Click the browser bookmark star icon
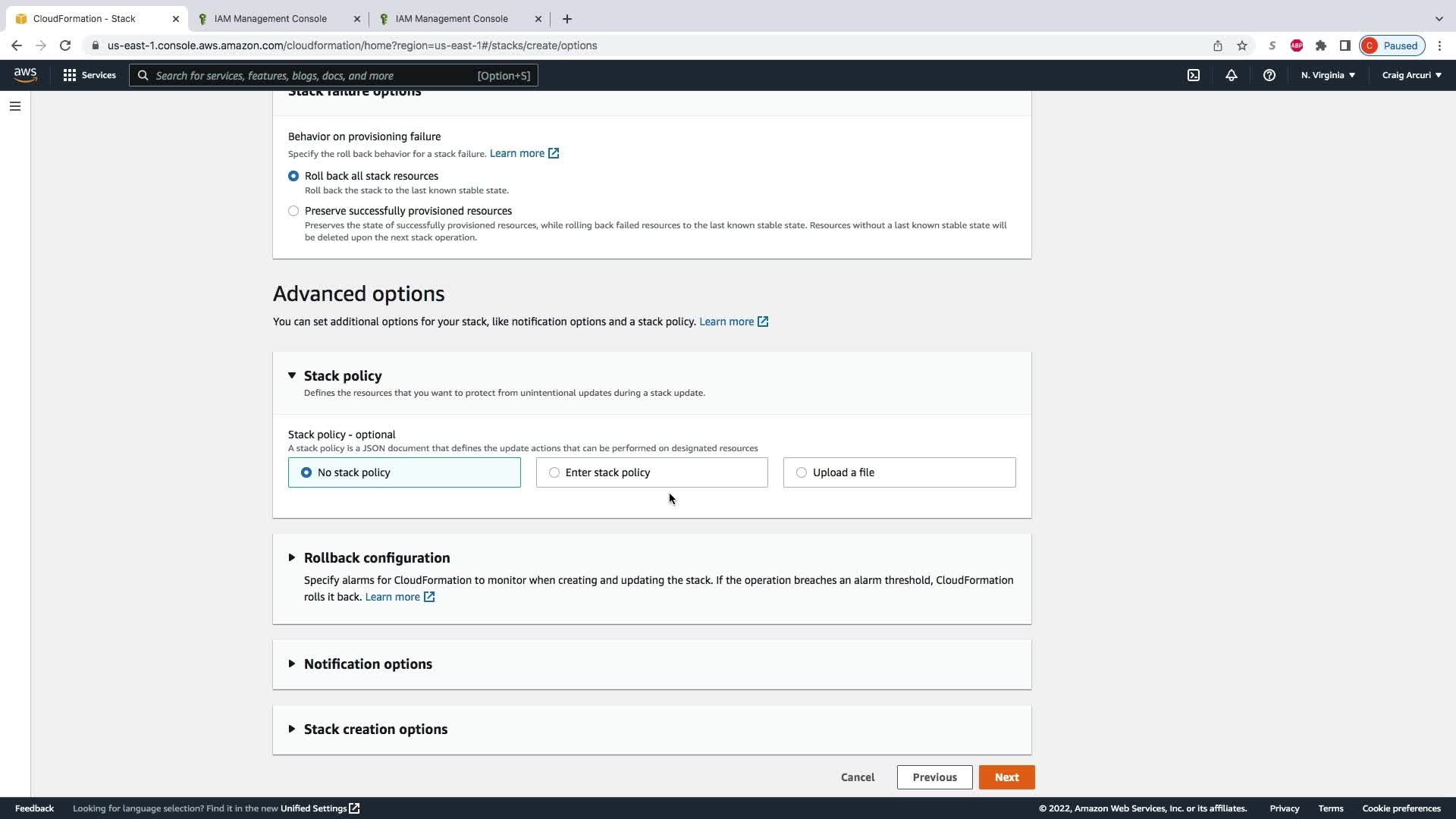The image size is (1456, 819). [1242, 45]
